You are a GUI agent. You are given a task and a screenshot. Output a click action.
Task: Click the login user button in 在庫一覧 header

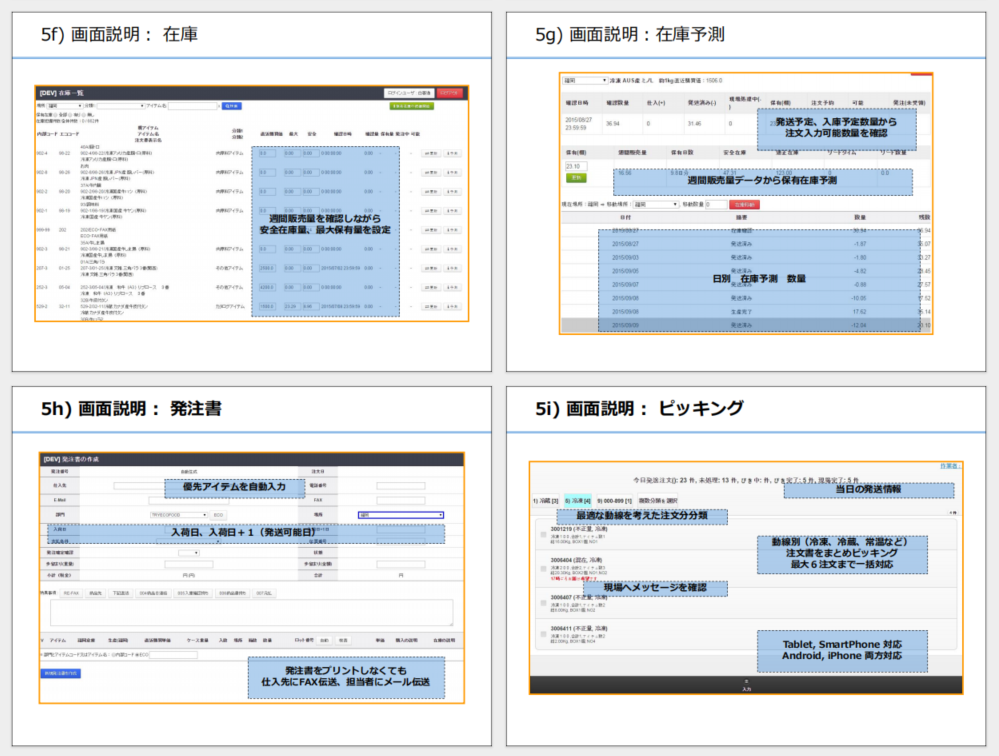click(x=409, y=93)
